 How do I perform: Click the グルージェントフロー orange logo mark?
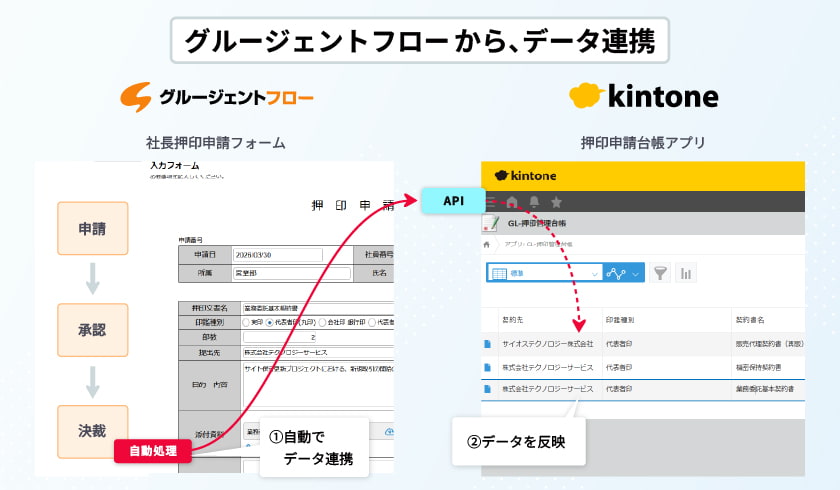(136, 97)
